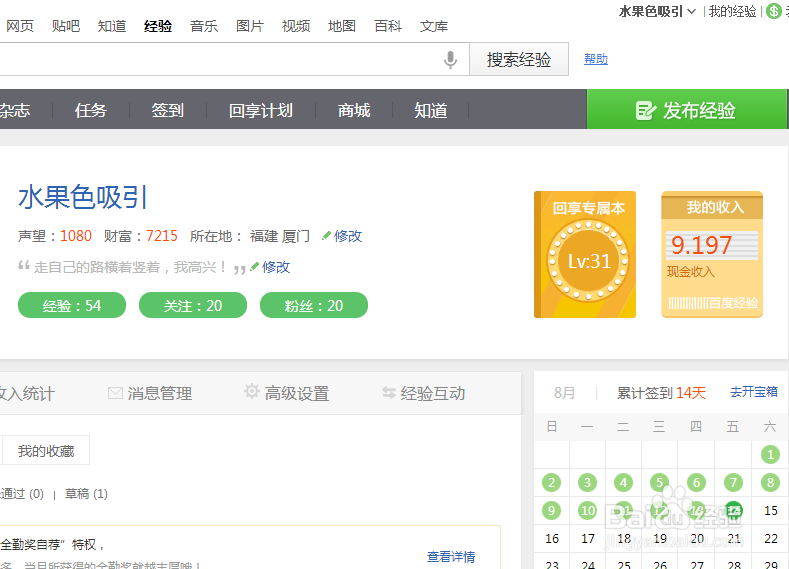The height and width of the screenshot is (569, 789).
Task: Click the 搜索经验 search button
Action: pos(519,59)
